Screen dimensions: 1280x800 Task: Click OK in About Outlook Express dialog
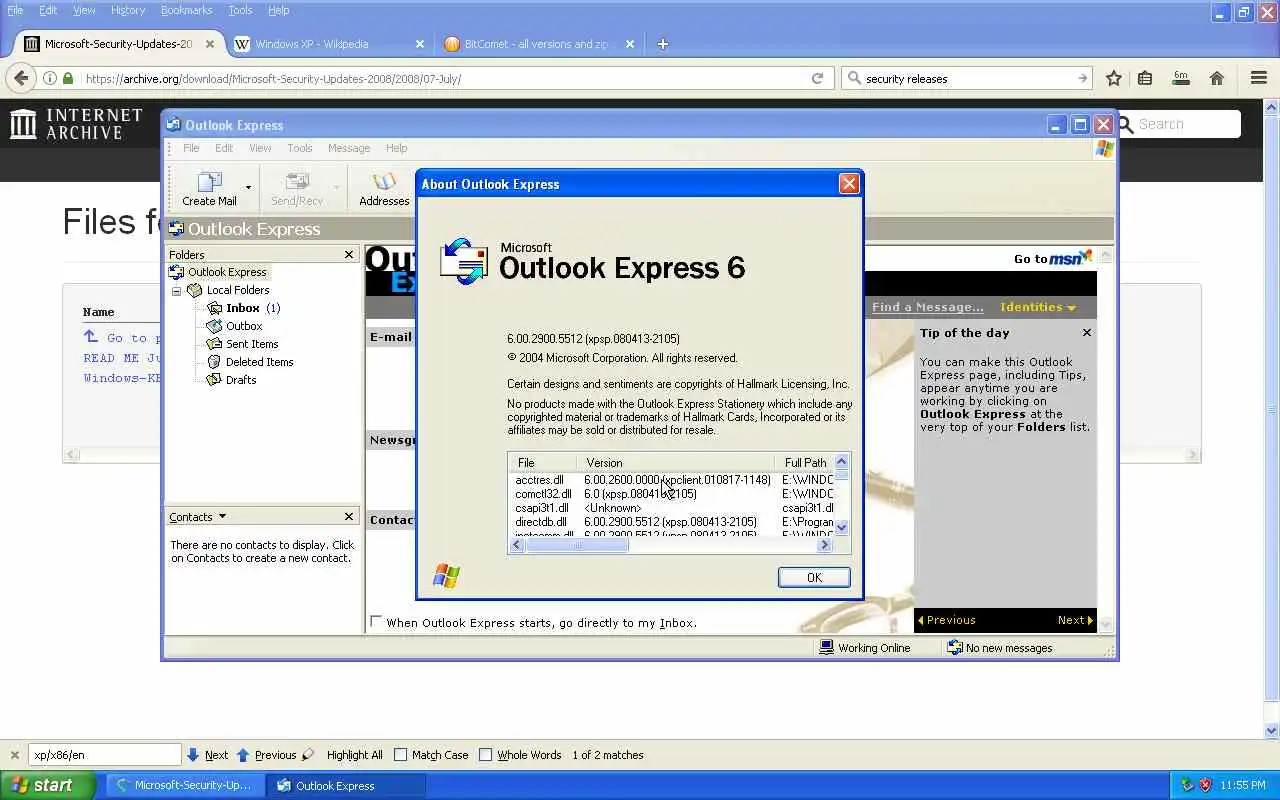point(814,577)
